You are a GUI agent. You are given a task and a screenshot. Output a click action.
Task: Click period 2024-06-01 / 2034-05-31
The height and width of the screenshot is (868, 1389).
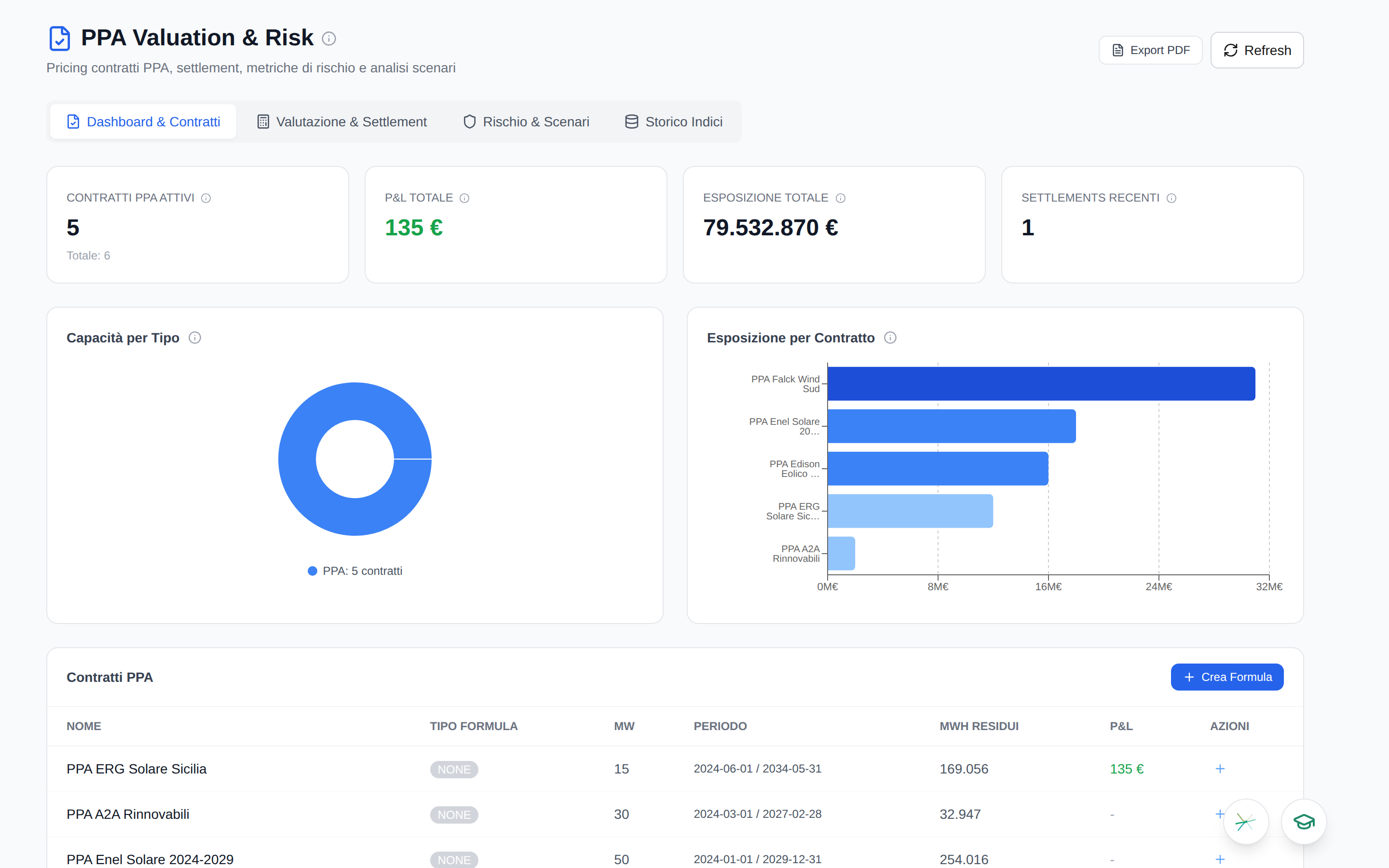[x=757, y=769]
